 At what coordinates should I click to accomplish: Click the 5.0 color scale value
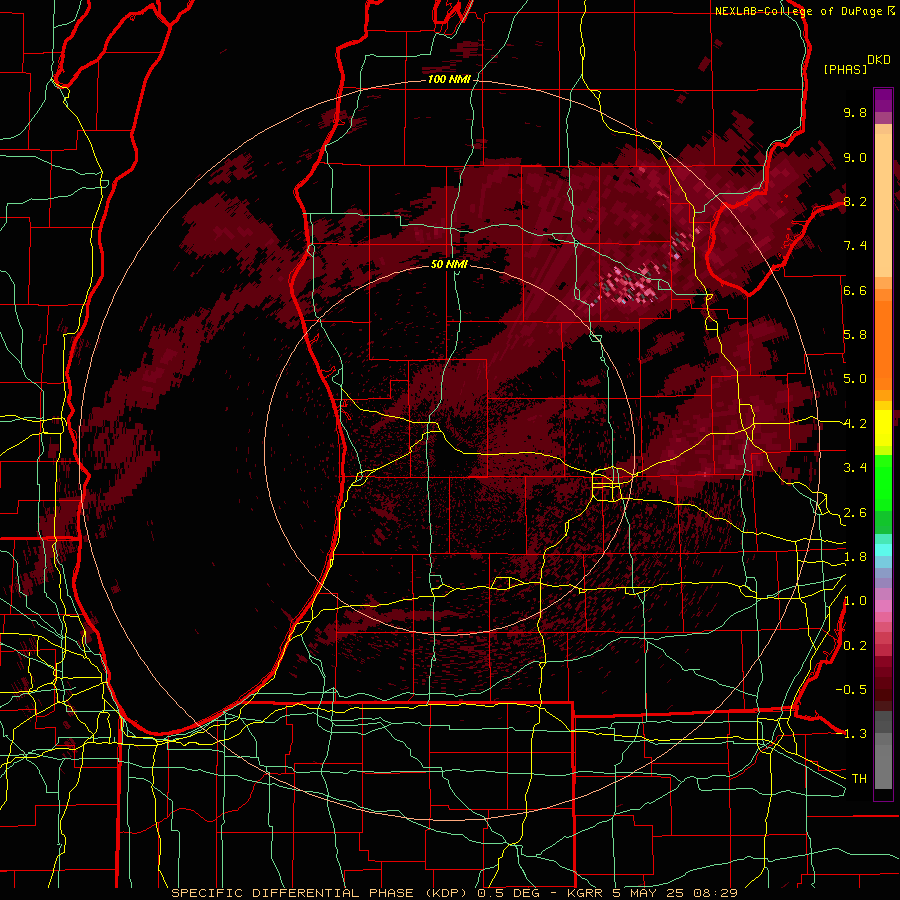(855, 379)
